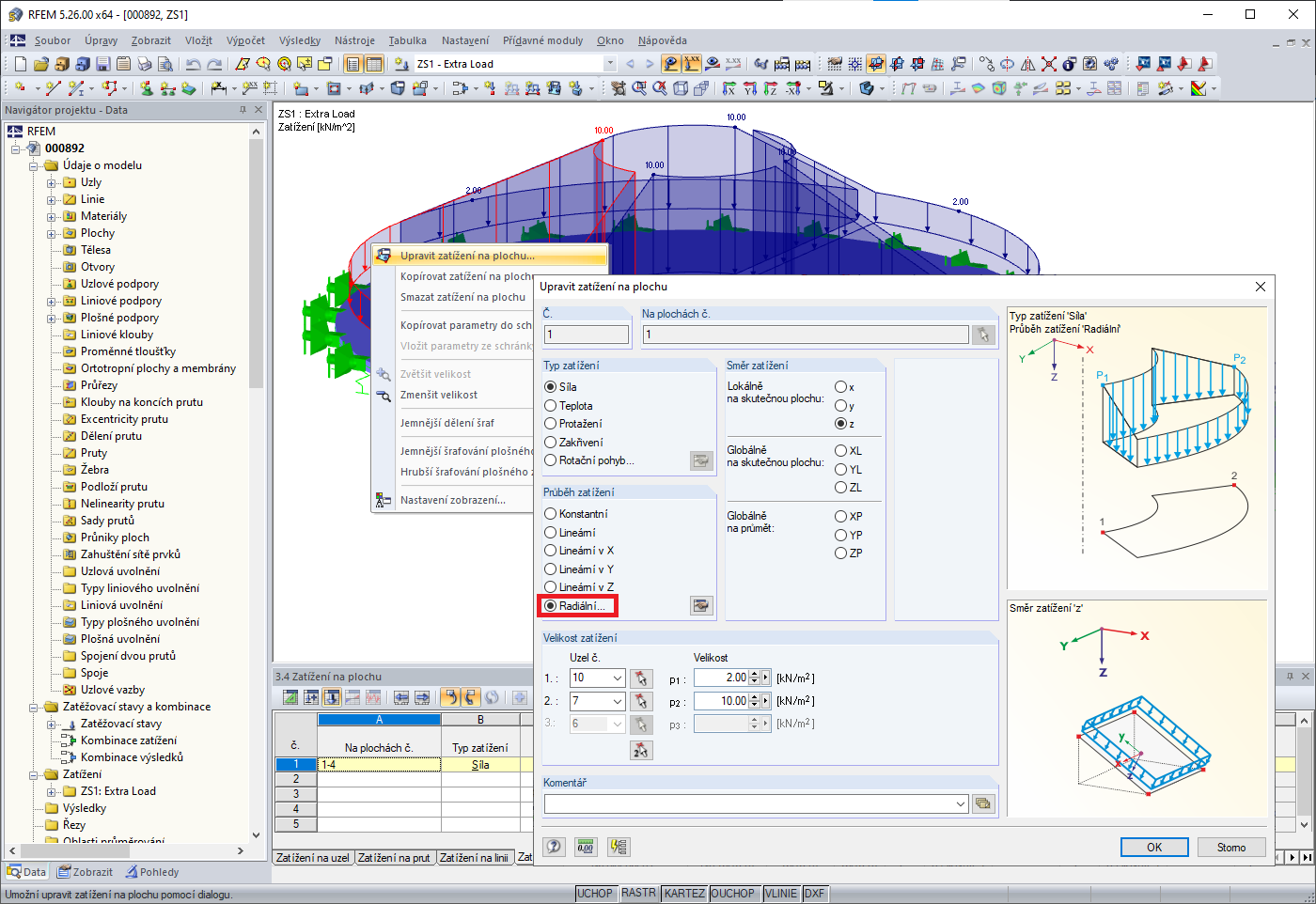Open radial load parameters icon next to Radiální
The image size is (1316, 904).
[701, 606]
